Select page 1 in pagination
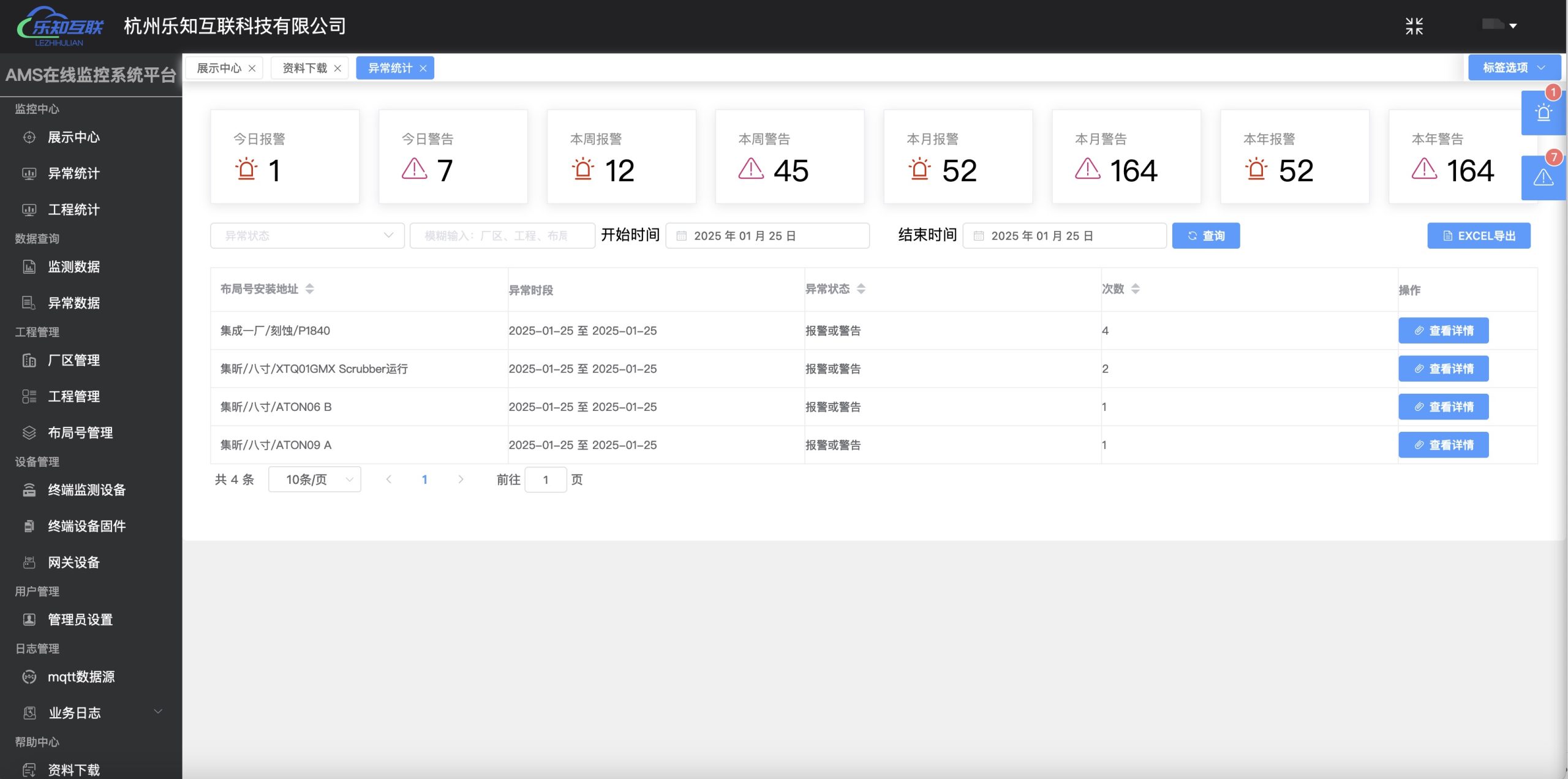The width and height of the screenshot is (1568, 779). pos(424,480)
